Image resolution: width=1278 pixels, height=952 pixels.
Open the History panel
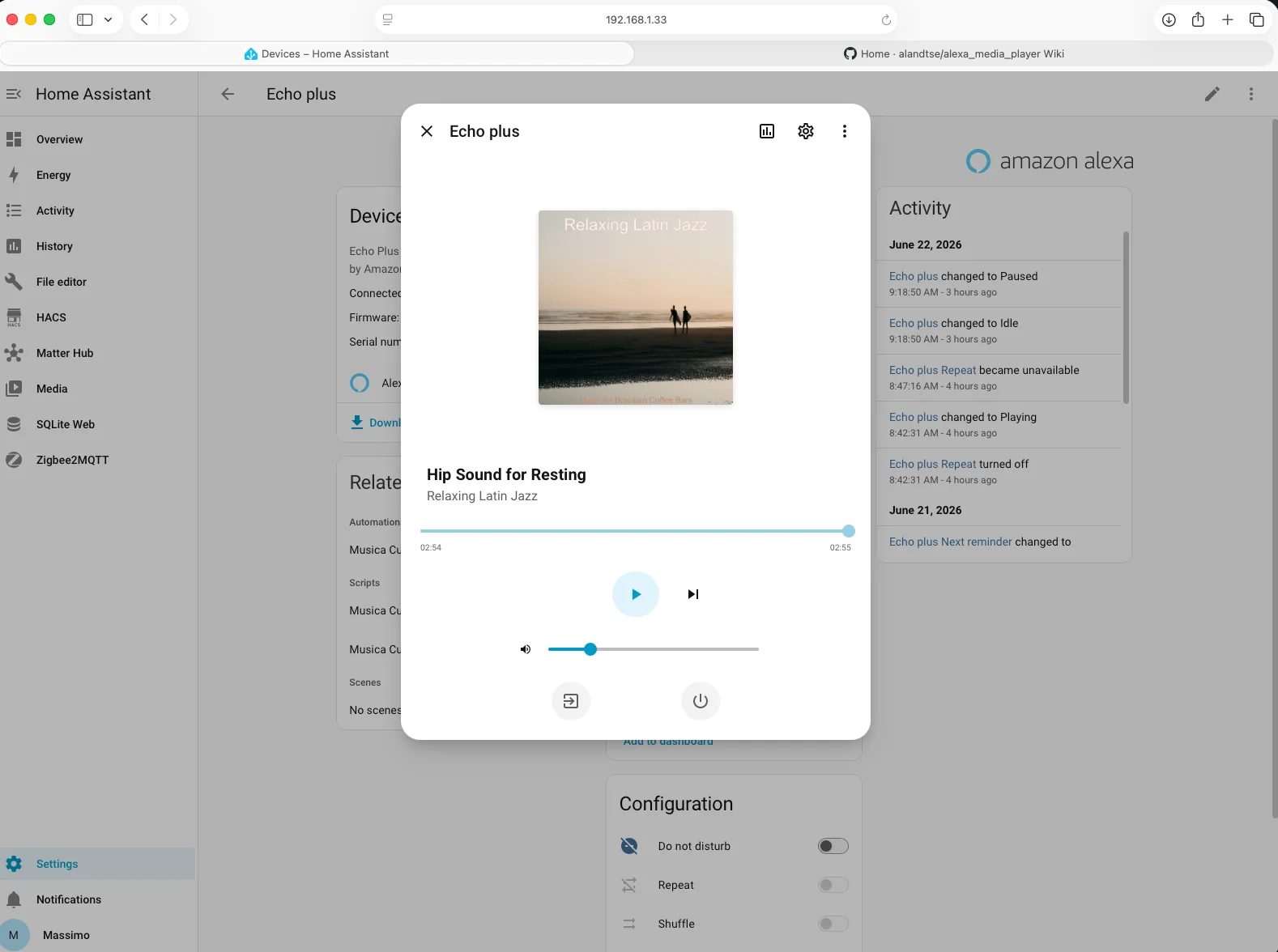(98, 246)
